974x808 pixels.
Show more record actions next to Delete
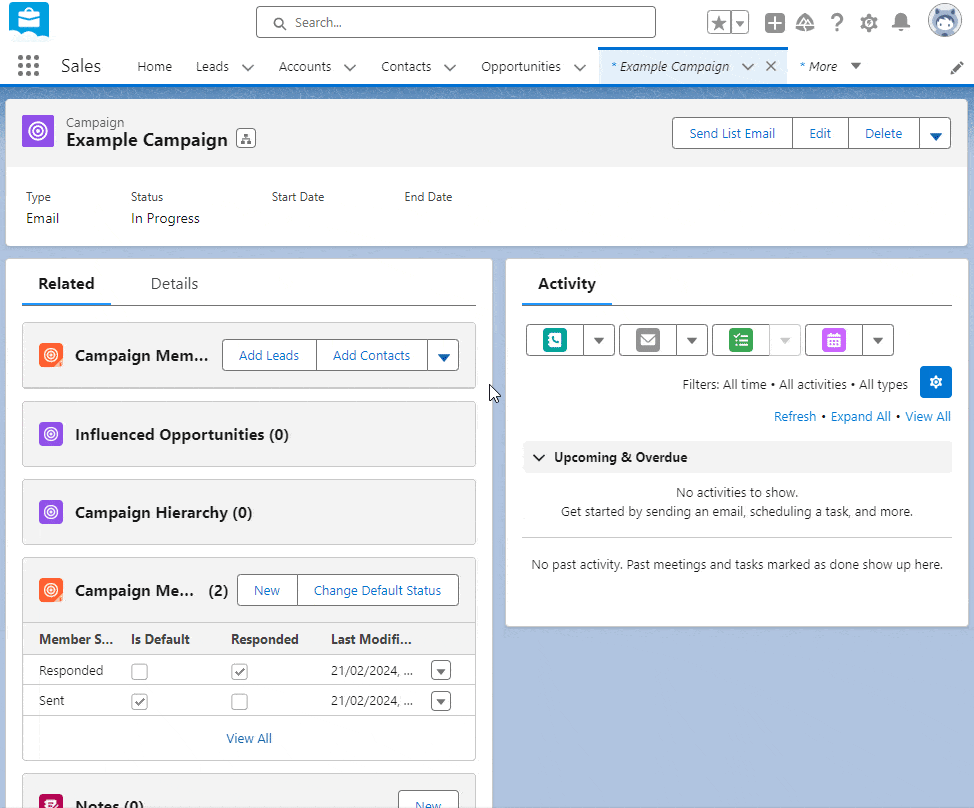[x=935, y=134]
